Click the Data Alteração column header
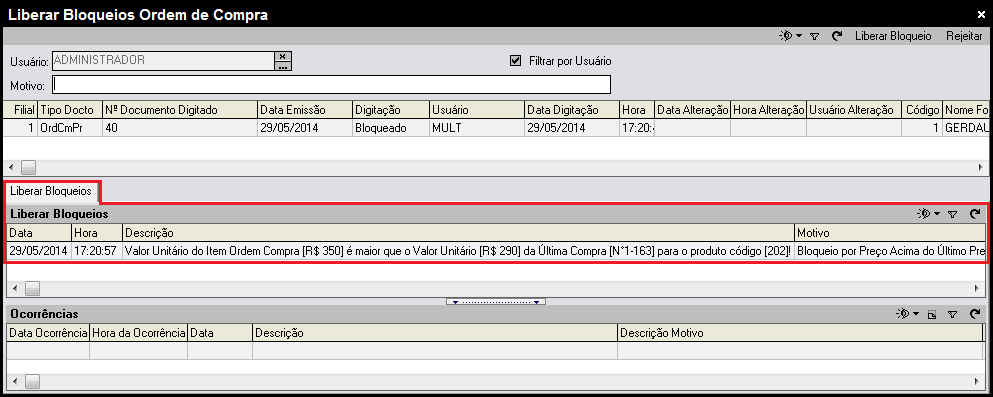The height and width of the screenshot is (397, 993). click(x=693, y=110)
